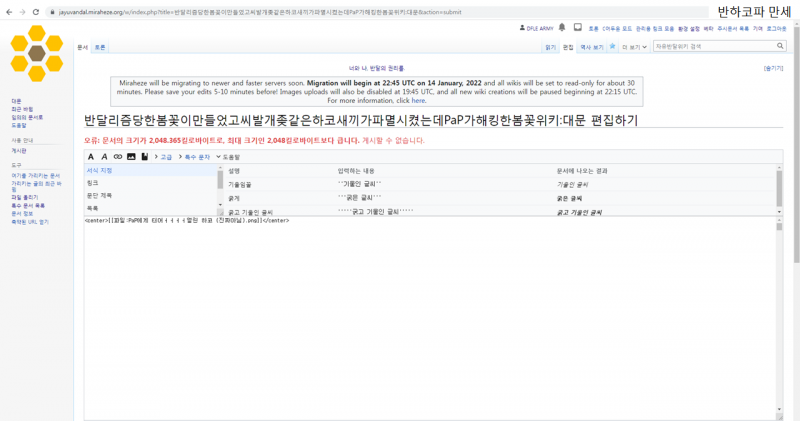Hide the site notice via 숨기기
This screenshot has width=800, height=421.
[773, 68]
